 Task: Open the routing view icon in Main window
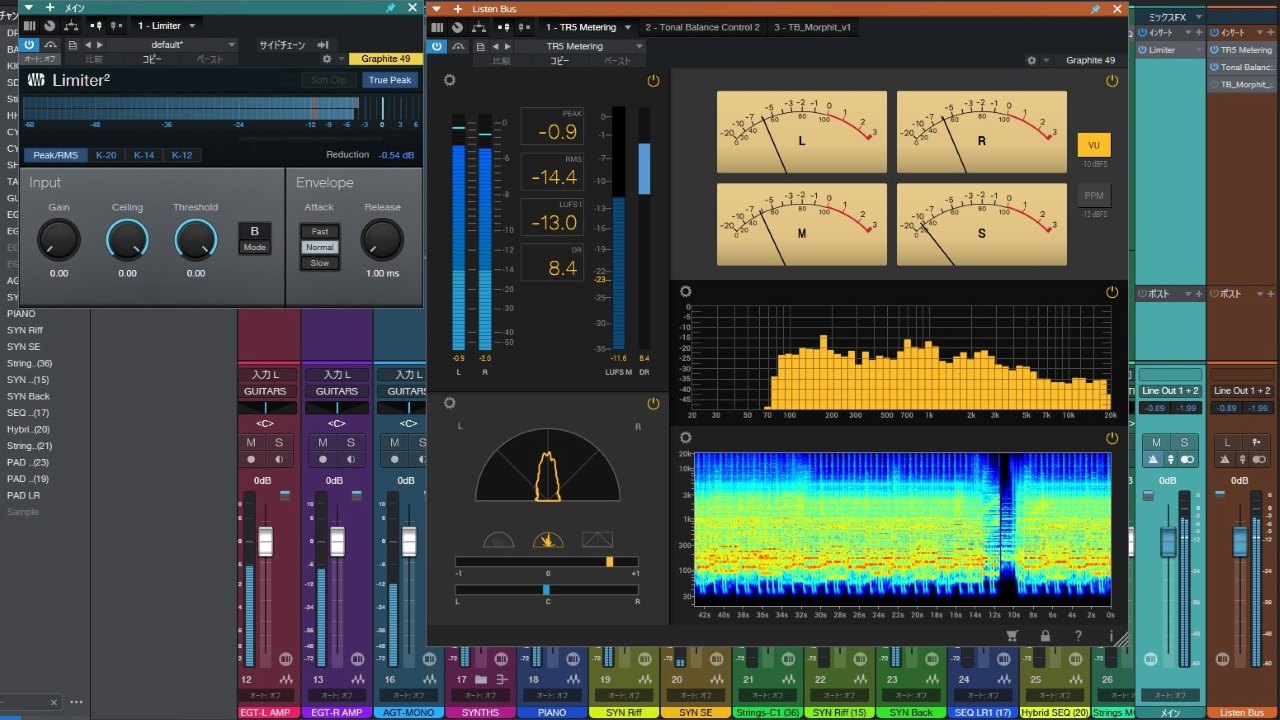pos(71,25)
